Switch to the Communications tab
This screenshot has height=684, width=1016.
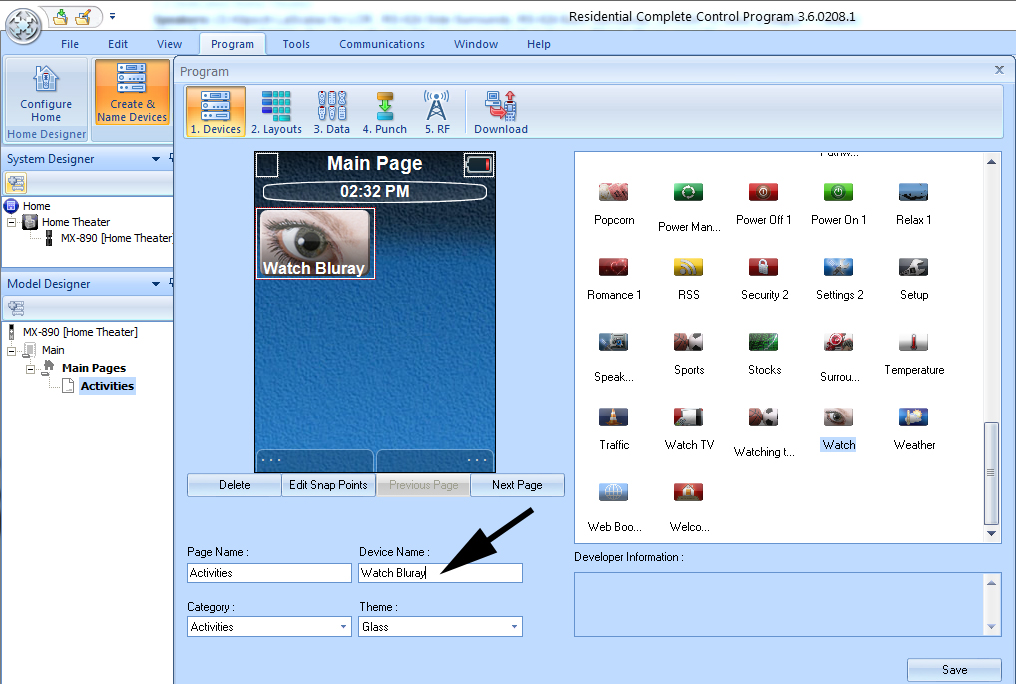[x=382, y=44]
